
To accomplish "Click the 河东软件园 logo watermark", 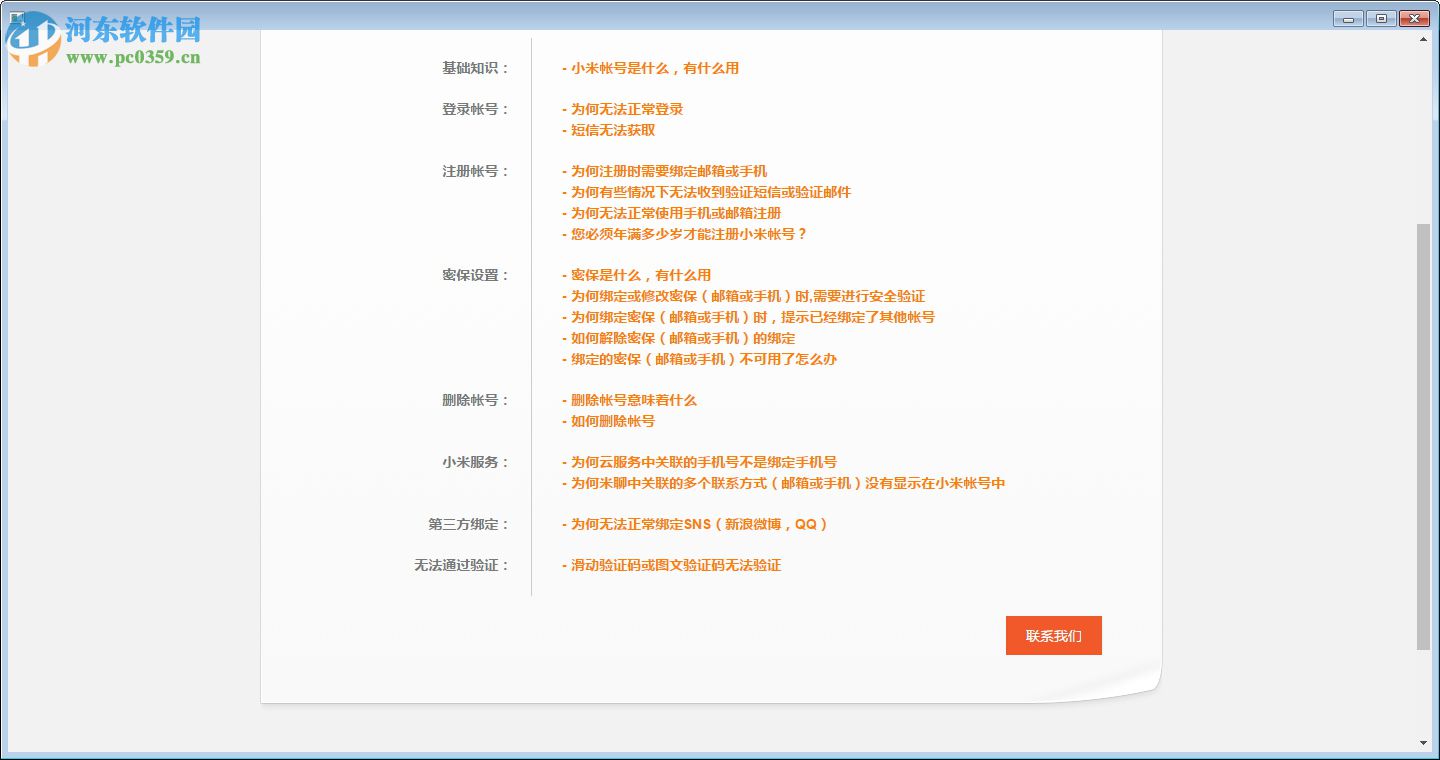I will pos(100,37).
